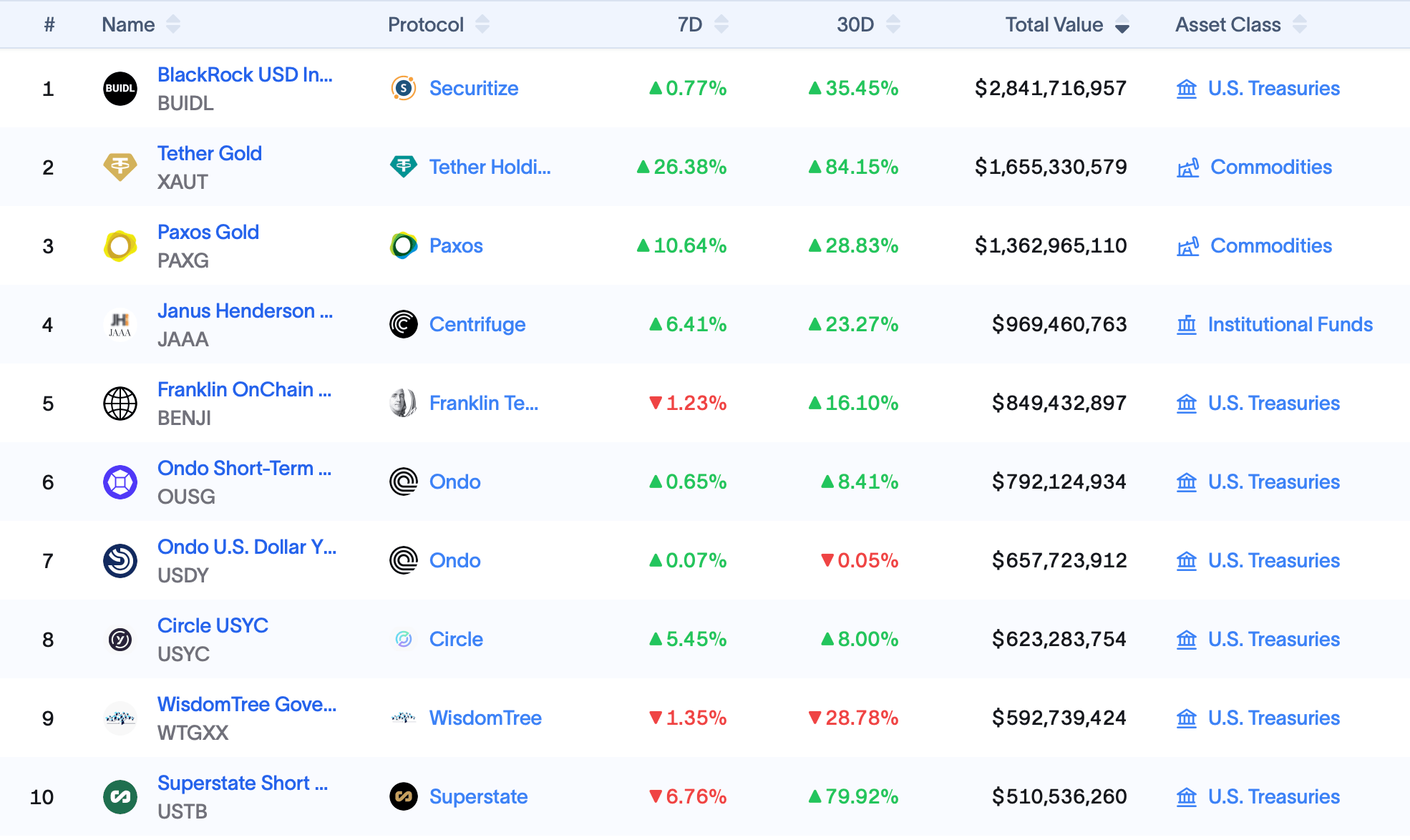
Task: Click the Tether Gold XAUT logo
Action: 120,167
